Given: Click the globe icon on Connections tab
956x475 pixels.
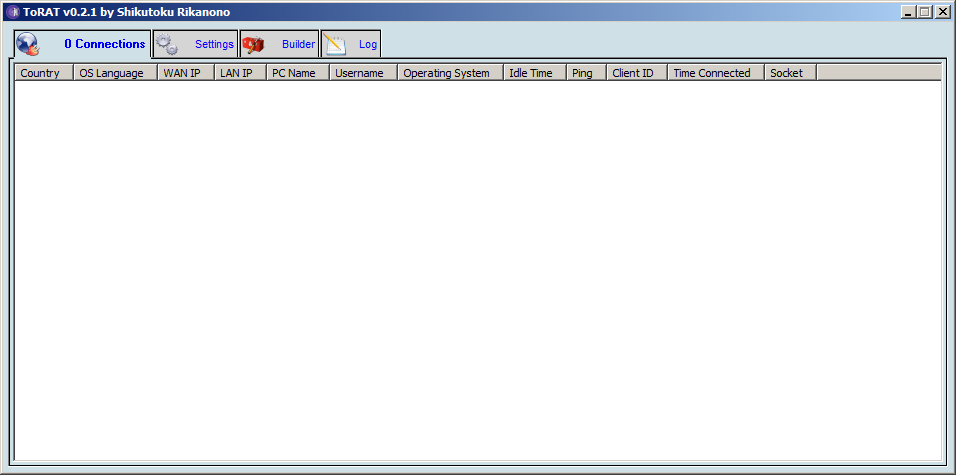Looking at the screenshot, I should click(x=28, y=44).
